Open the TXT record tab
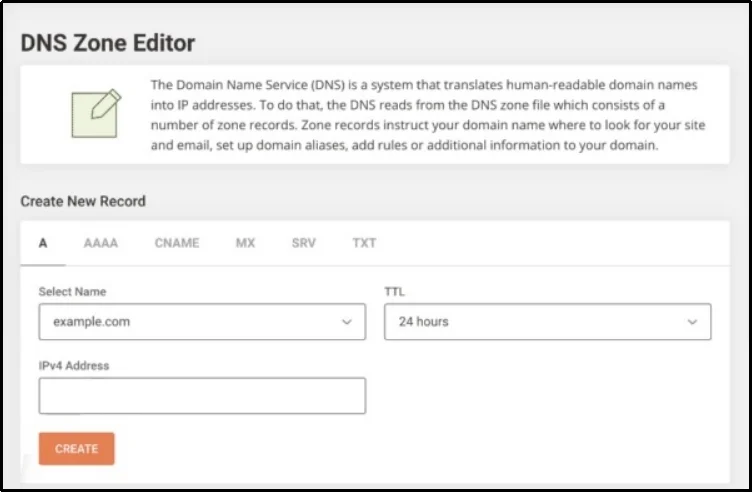Screen dimensions: 753x493 [364, 243]
